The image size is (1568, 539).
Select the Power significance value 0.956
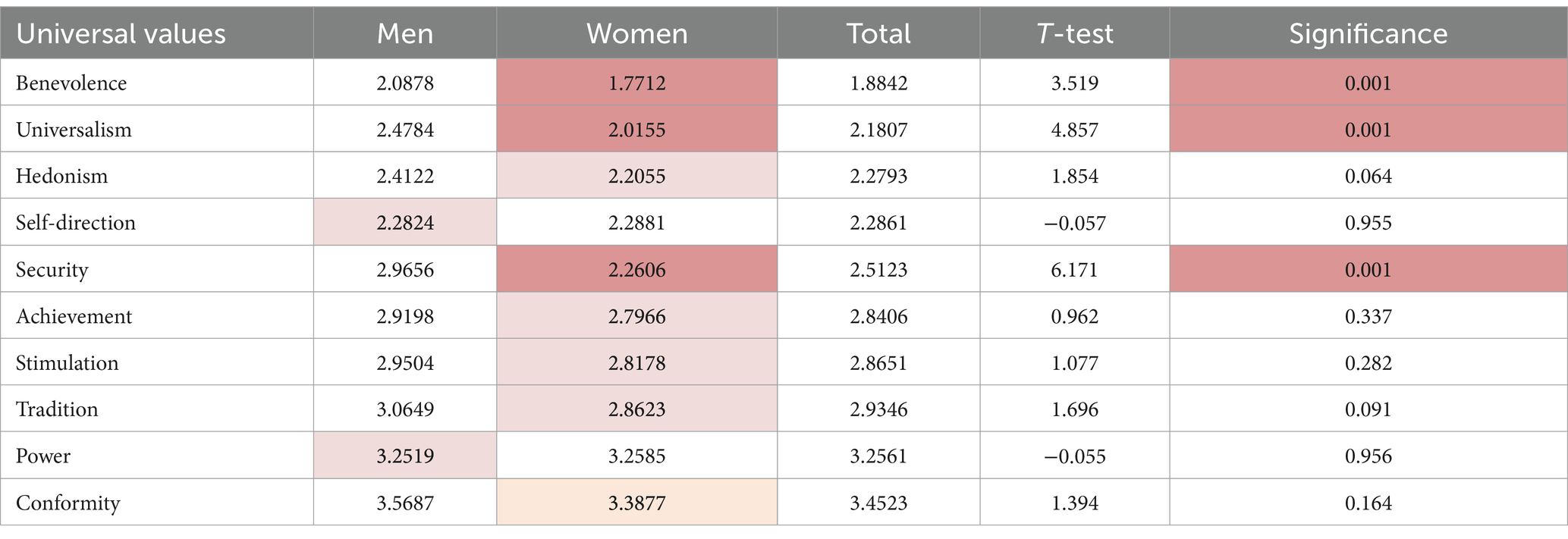click(x=1368, y=456)
